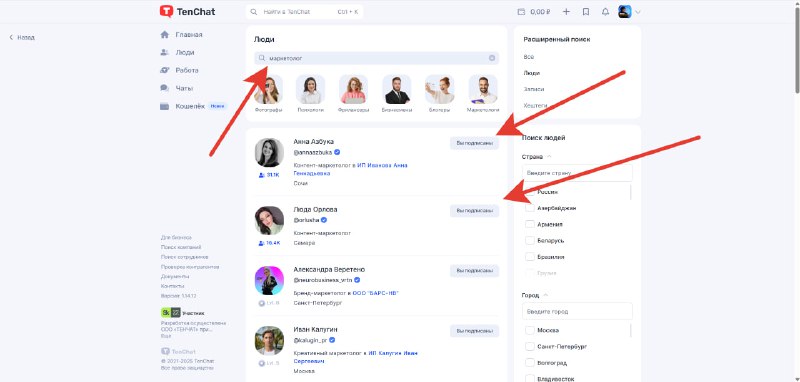The width and height of the screenshot is (800, 382).
Task: Click the TenChat logo
Action: (187, 11)
